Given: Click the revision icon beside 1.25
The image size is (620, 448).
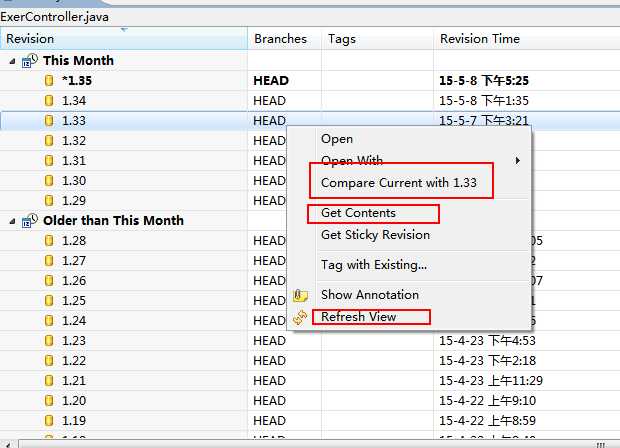Looking at the screenshot, I should click(49, 301).
